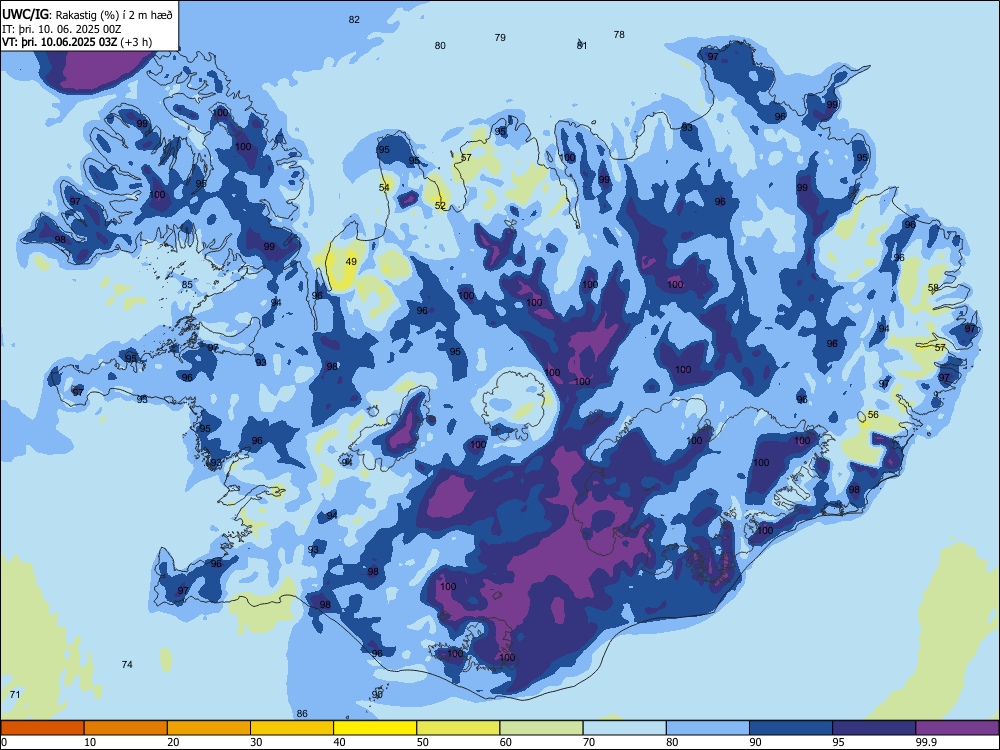Select the purple legend swatch above 99.9
1000x750 pixels.
click(x=957, y=728)
